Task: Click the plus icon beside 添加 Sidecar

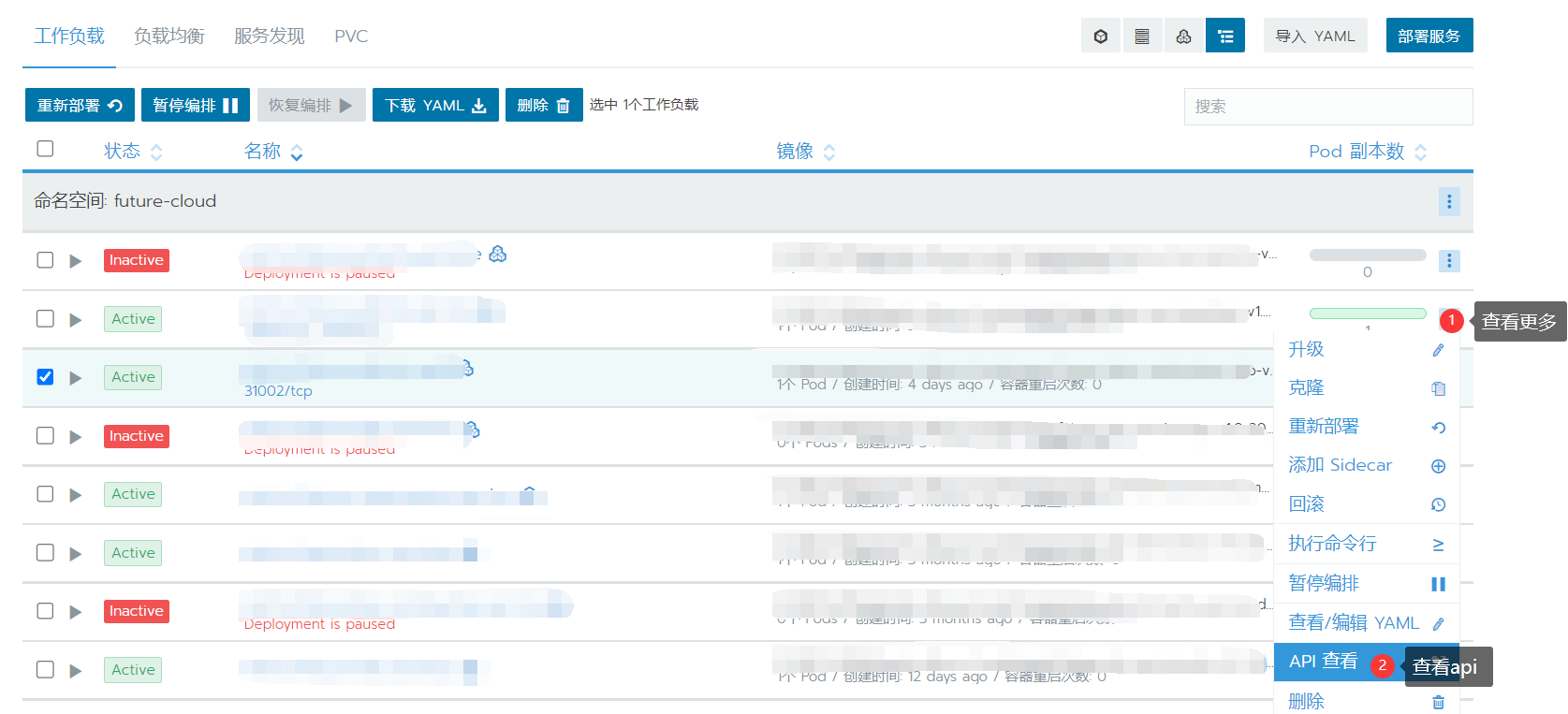Action: click(1438, 466)
